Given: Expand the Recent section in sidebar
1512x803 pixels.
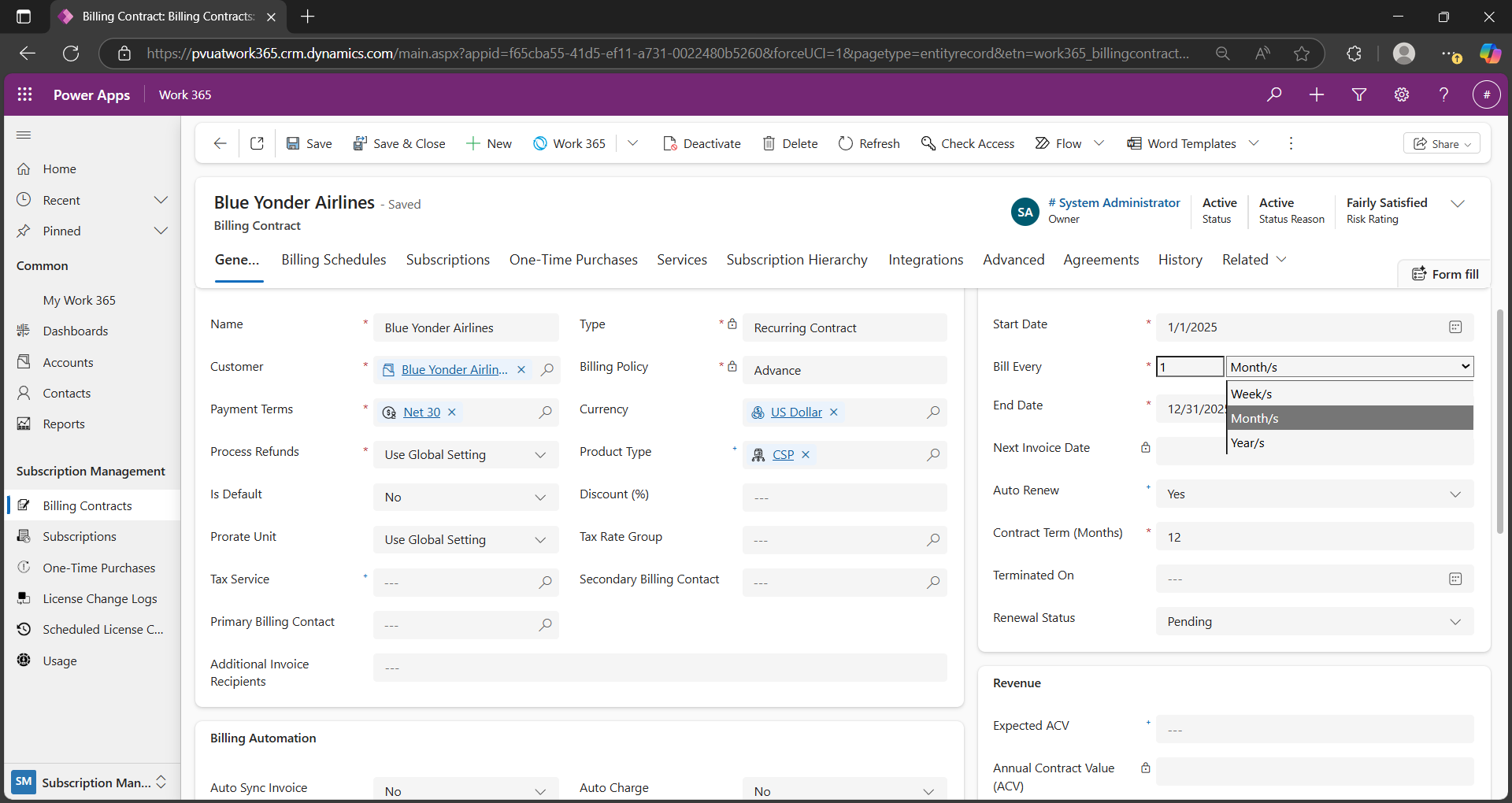Looking at the screenshot, I should coord(161,200).
